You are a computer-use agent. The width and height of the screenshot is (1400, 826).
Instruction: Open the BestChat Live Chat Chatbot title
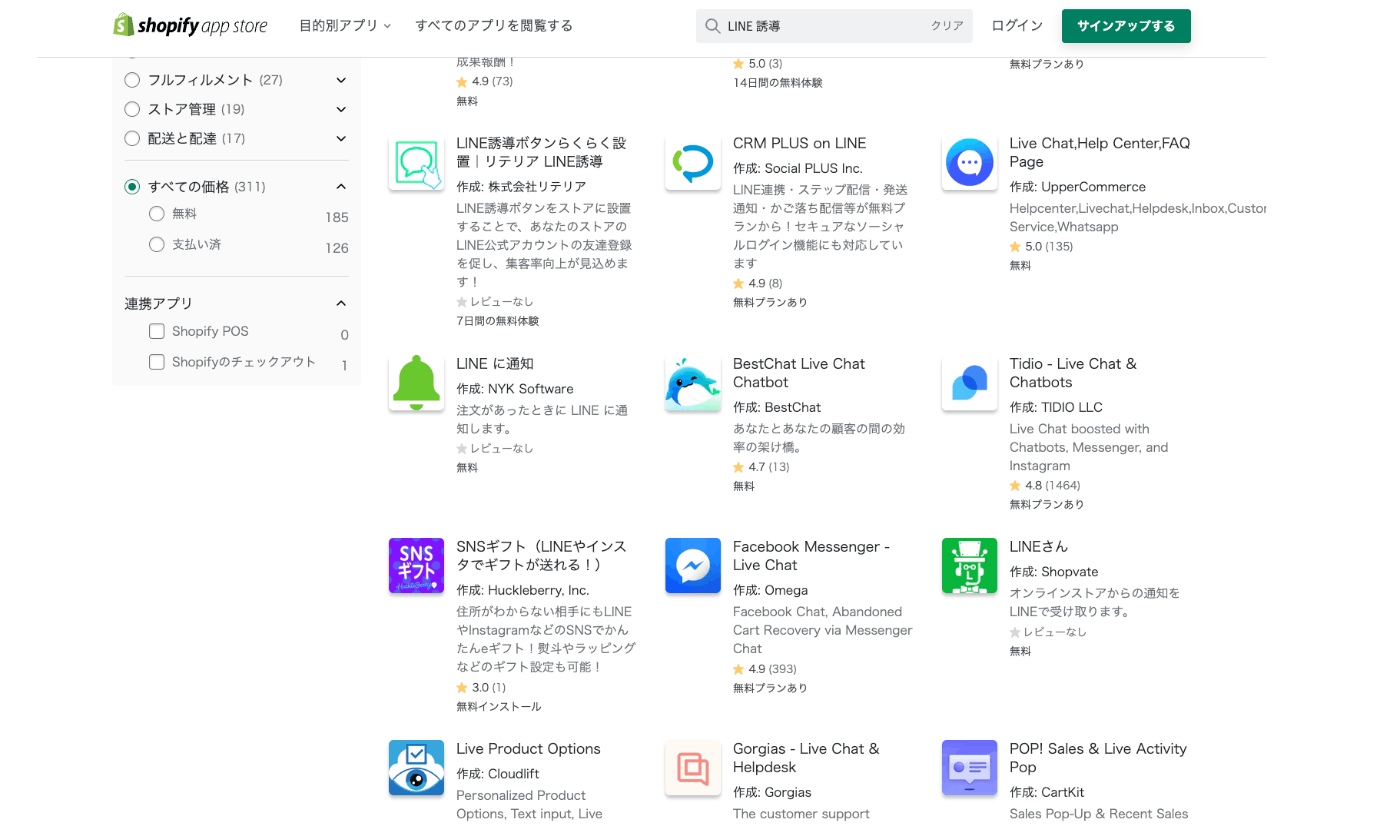click(799, 373)
